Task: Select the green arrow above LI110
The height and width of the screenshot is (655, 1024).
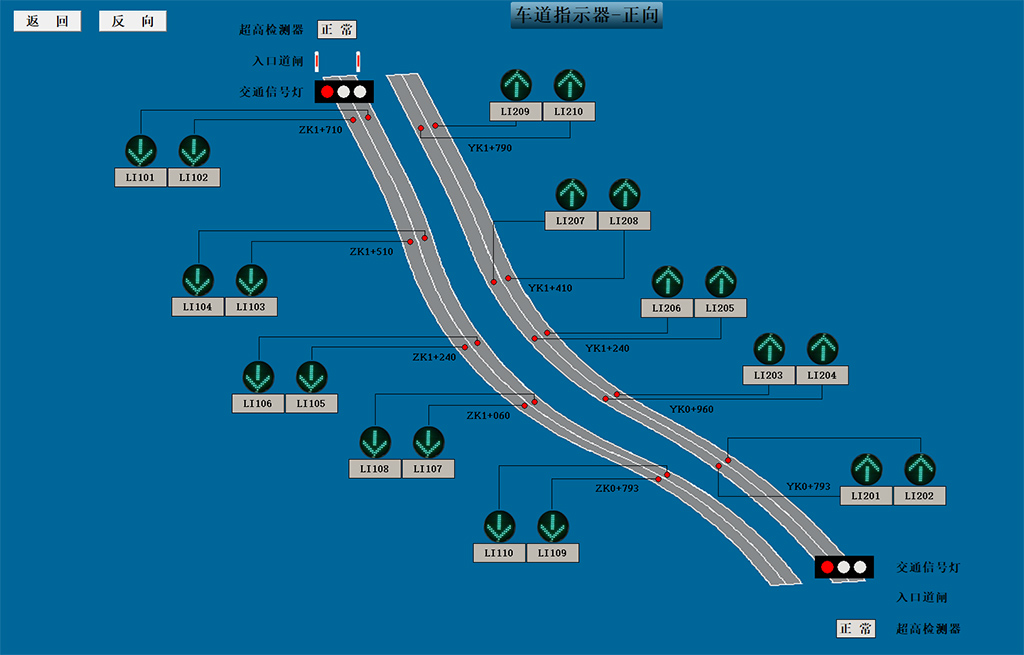Action: tap(499, 526)
